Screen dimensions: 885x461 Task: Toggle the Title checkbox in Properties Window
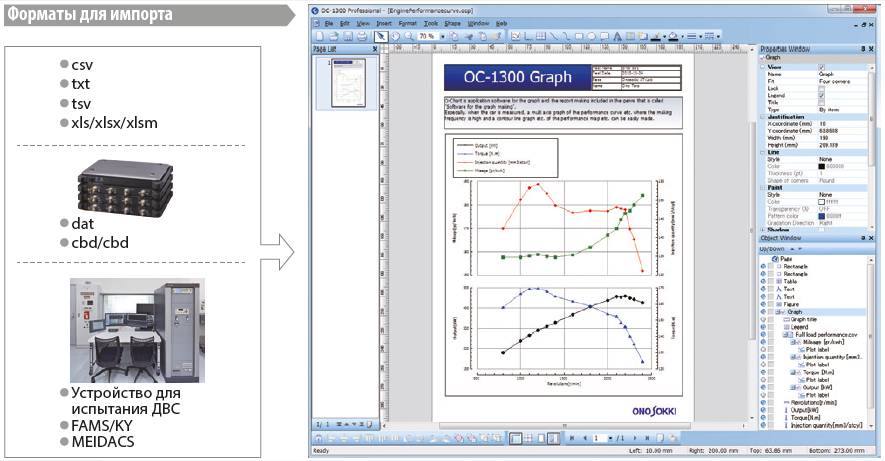click(822, 103)
